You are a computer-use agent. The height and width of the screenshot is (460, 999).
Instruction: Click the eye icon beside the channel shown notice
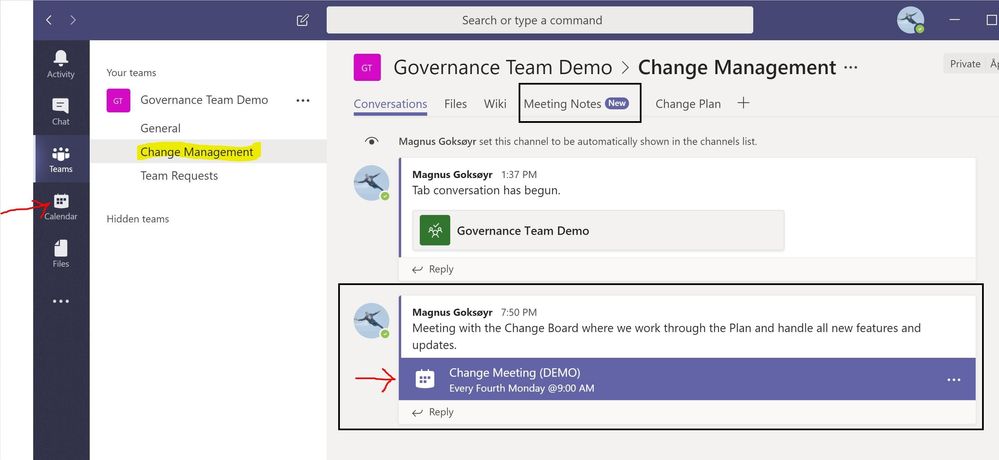pyautogui.click(x=372, y=141)
